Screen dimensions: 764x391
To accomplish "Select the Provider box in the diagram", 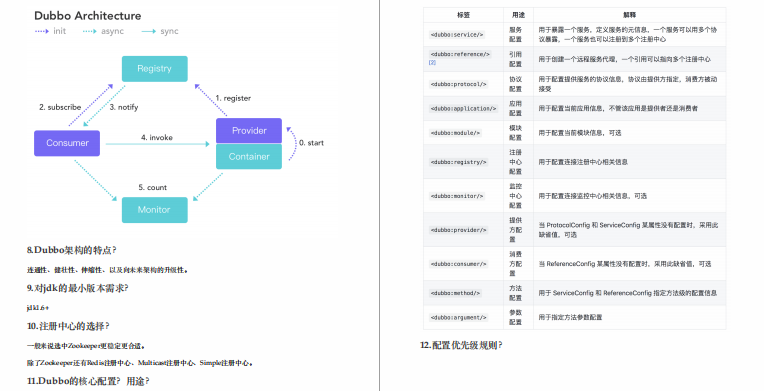I will pos(249,131).
